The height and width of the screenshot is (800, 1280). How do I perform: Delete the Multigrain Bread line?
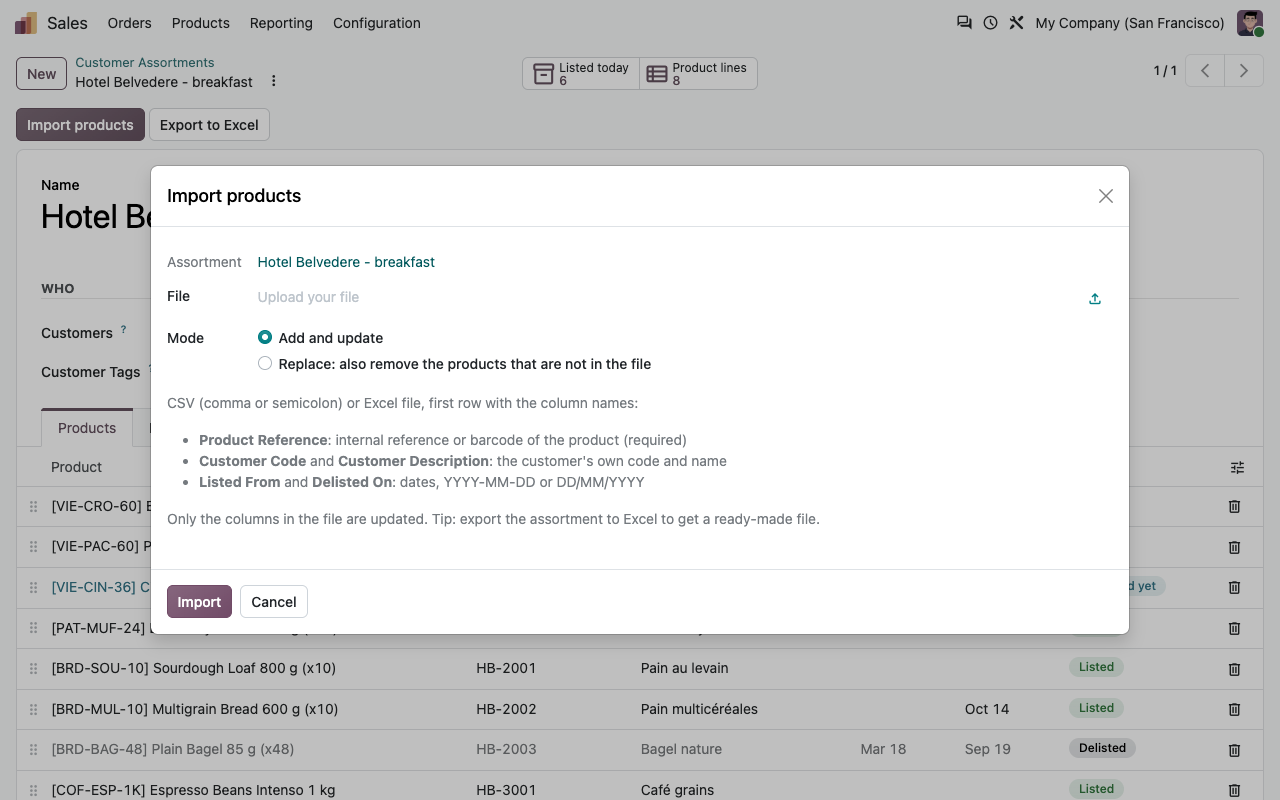1234,710
